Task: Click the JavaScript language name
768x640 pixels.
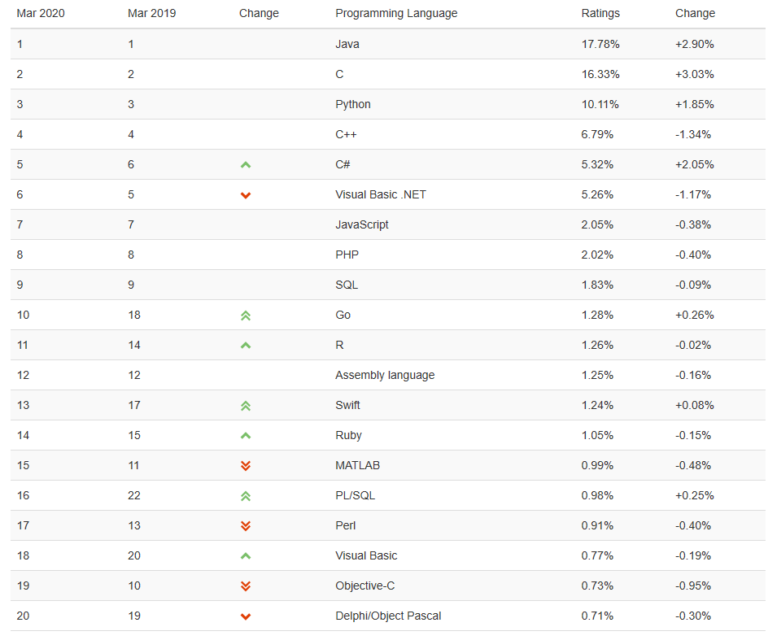Action: pyautogui.click(x=362, y=224)
